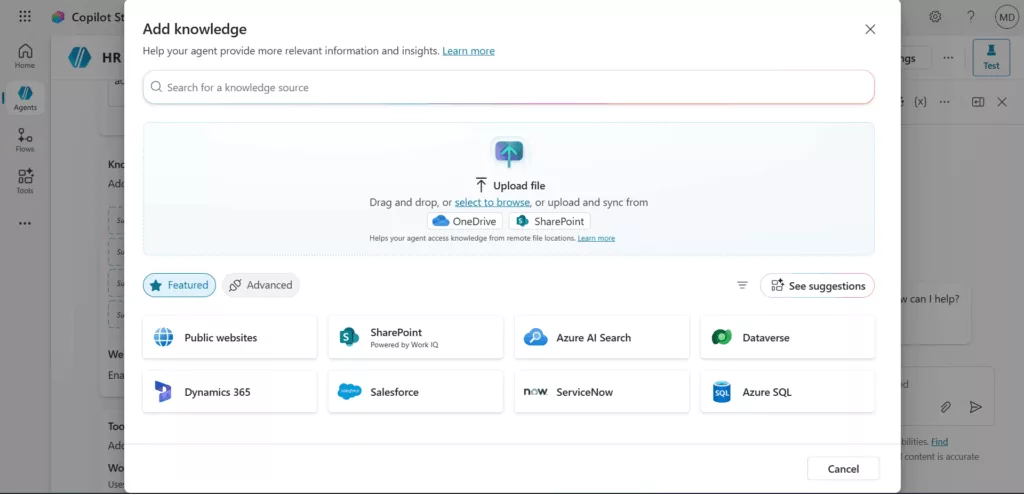Click Learn more link about remote file locations
Screen dimensions: 1024x494
pos(596,239)
